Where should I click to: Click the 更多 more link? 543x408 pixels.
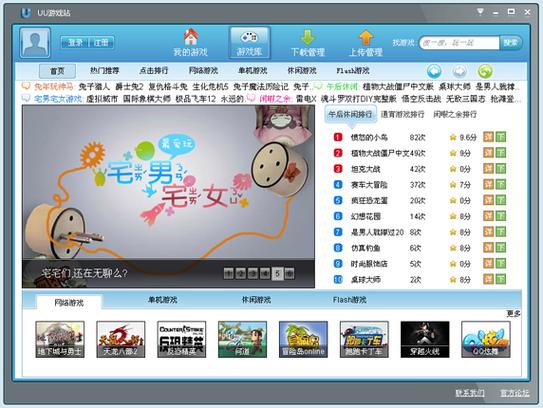513,314
